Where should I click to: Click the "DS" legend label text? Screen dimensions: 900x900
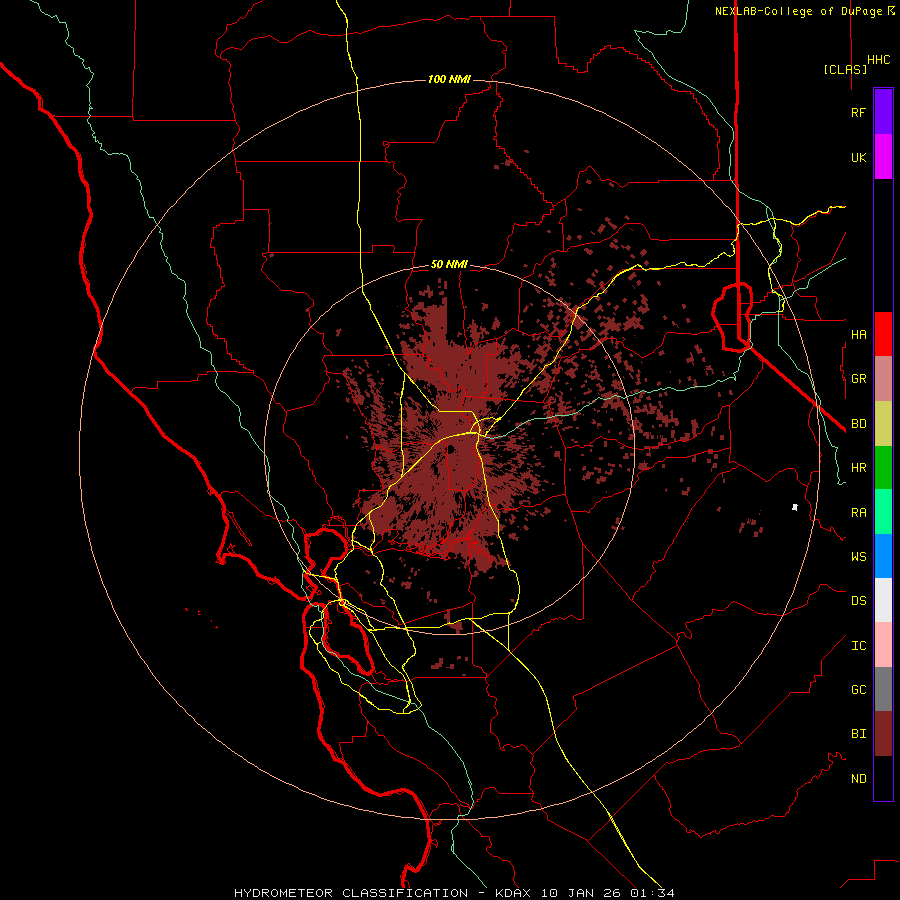point(858,601)
